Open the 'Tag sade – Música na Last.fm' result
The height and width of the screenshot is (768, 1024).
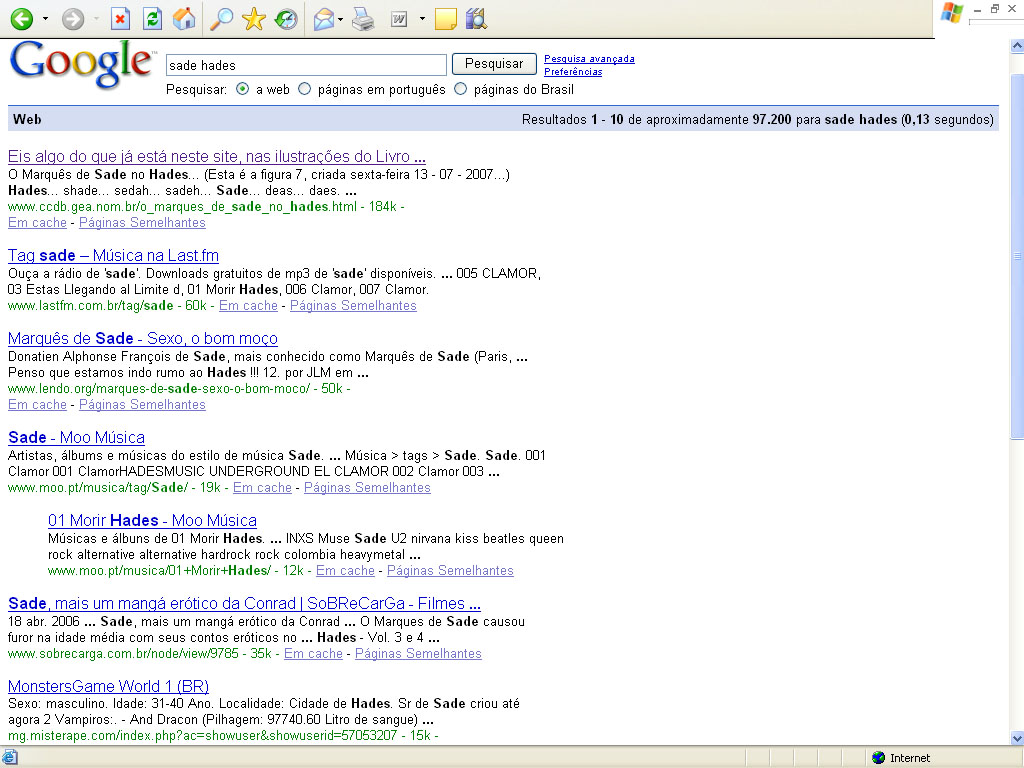[x=113, y=255]
